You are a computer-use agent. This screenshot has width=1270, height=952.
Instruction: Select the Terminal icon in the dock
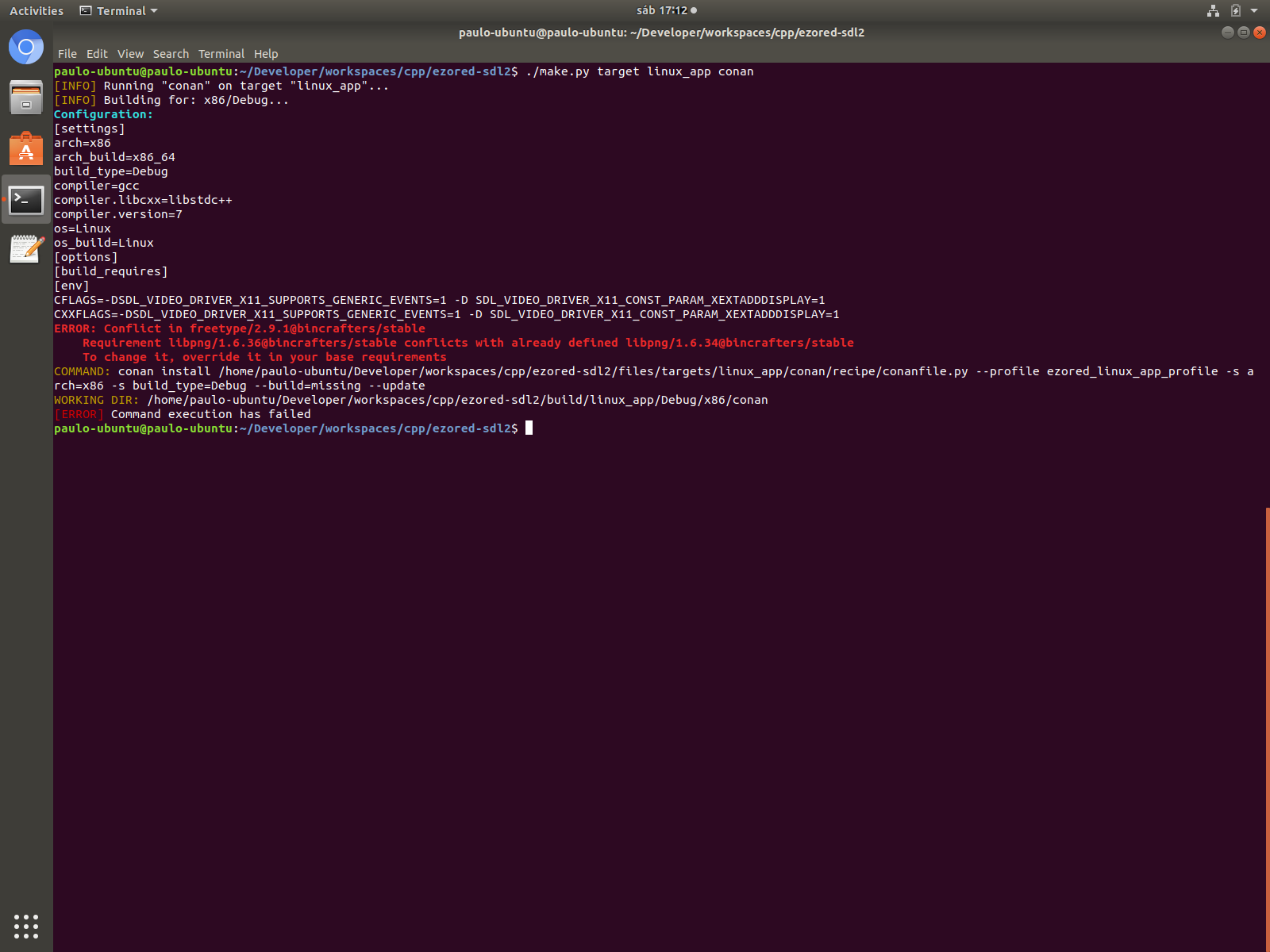26,201
